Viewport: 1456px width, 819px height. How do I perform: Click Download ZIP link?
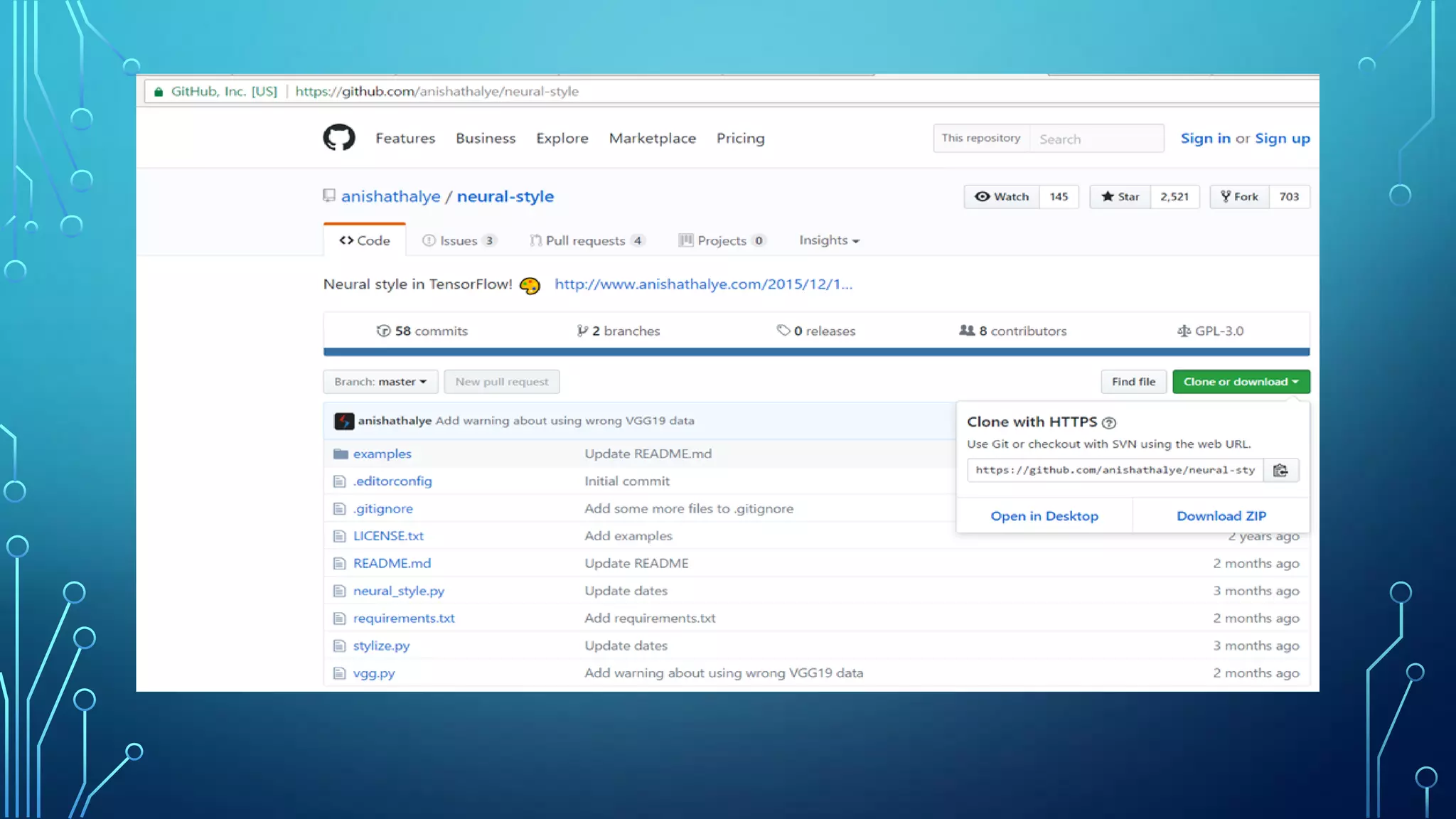[1221, 516]
